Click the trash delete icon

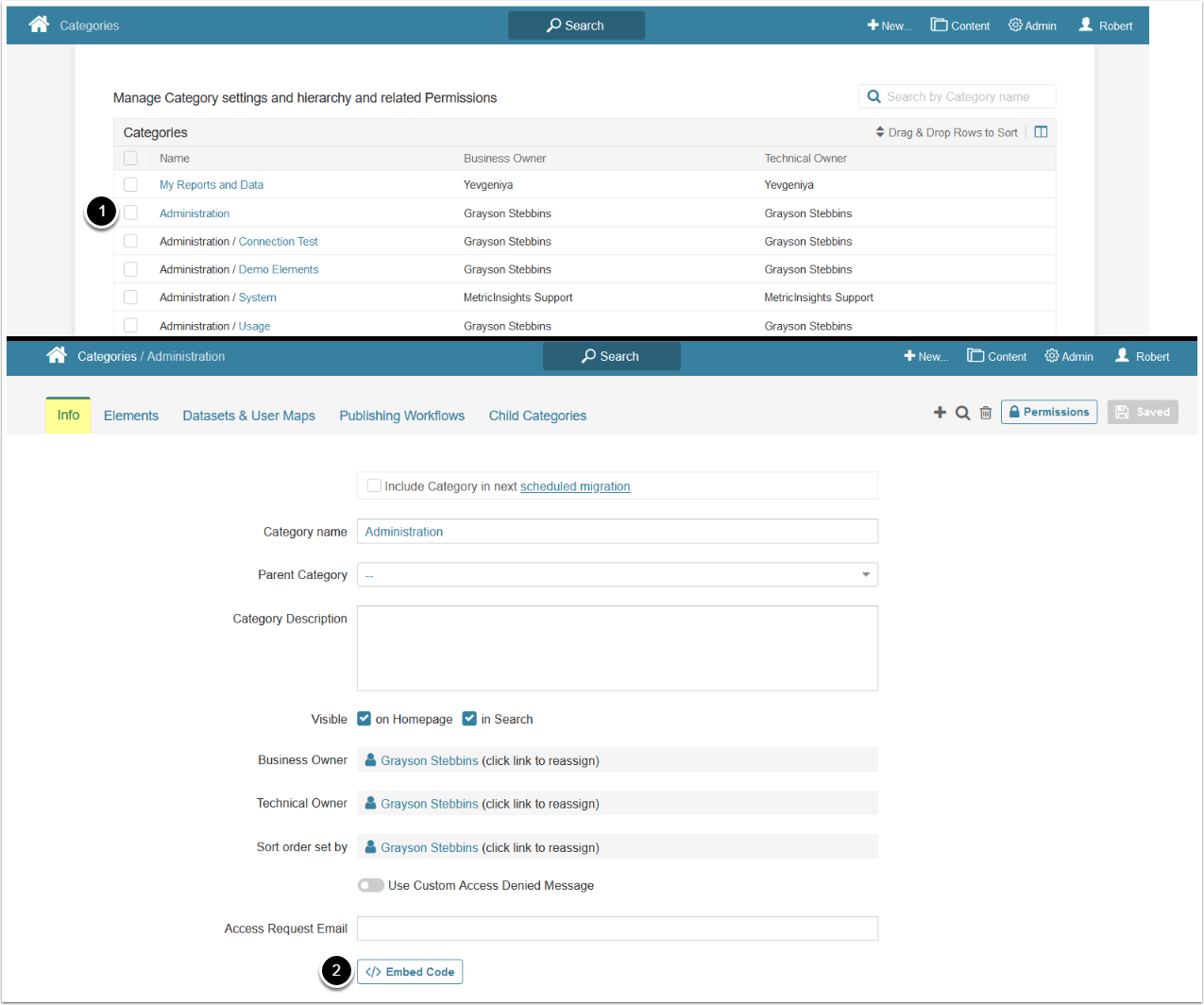pos(986,413)
